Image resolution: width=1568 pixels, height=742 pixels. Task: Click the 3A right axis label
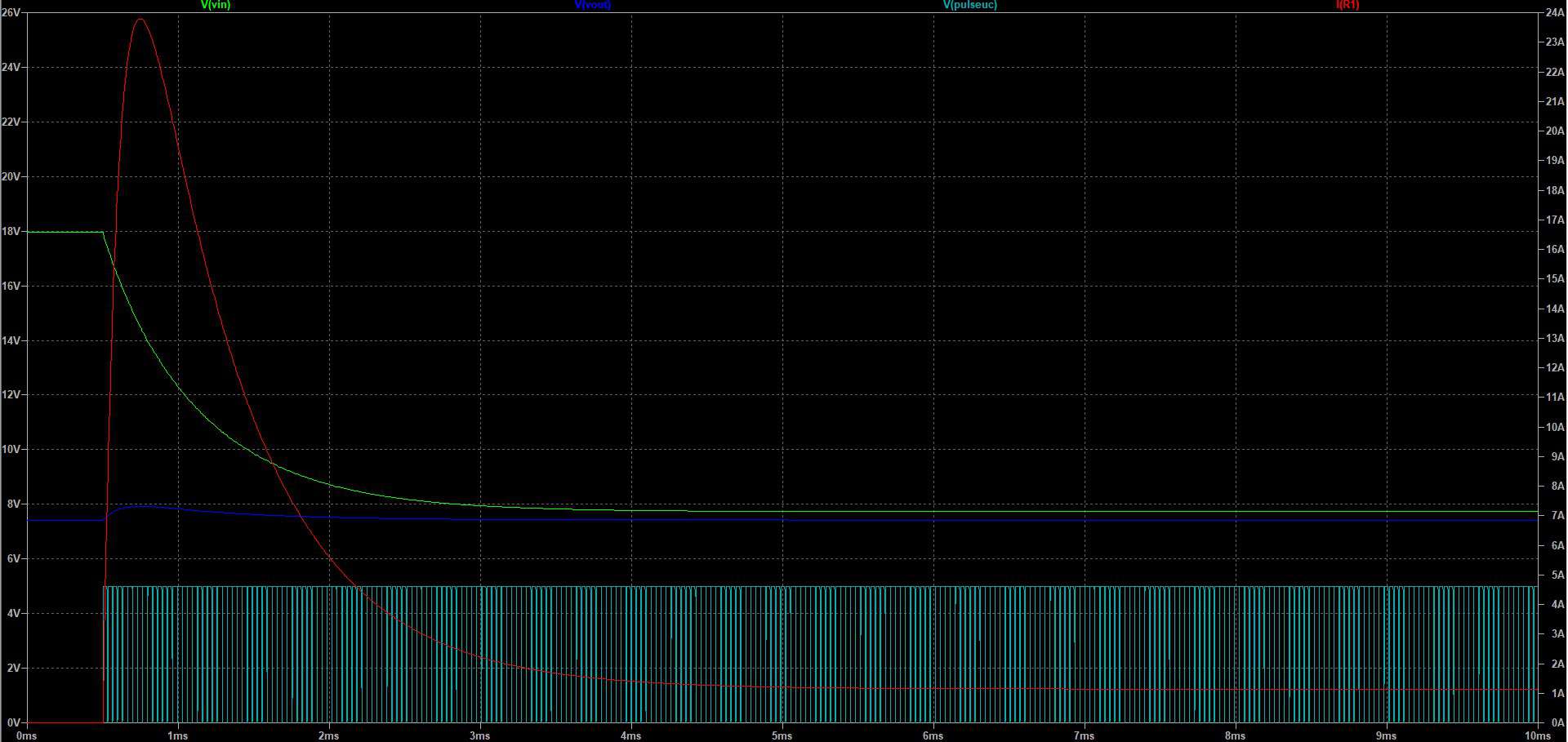(1557, 633)
